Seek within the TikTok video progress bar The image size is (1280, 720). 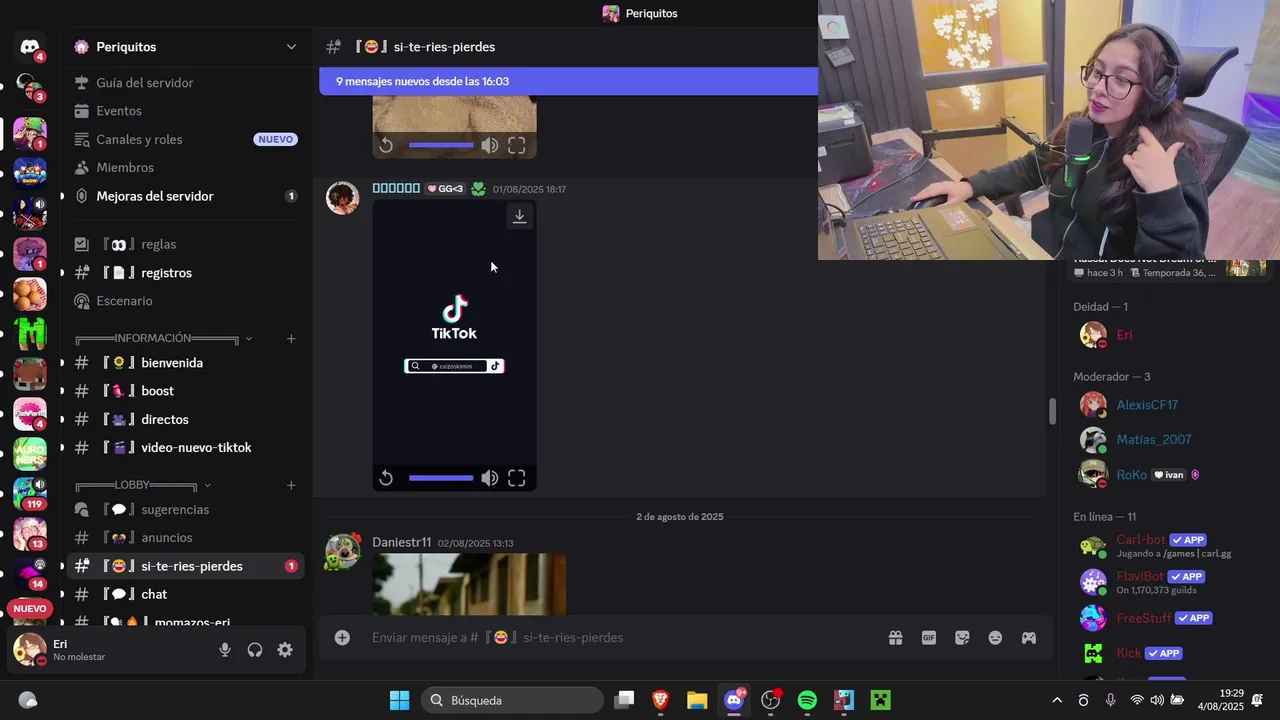point(441,478)
